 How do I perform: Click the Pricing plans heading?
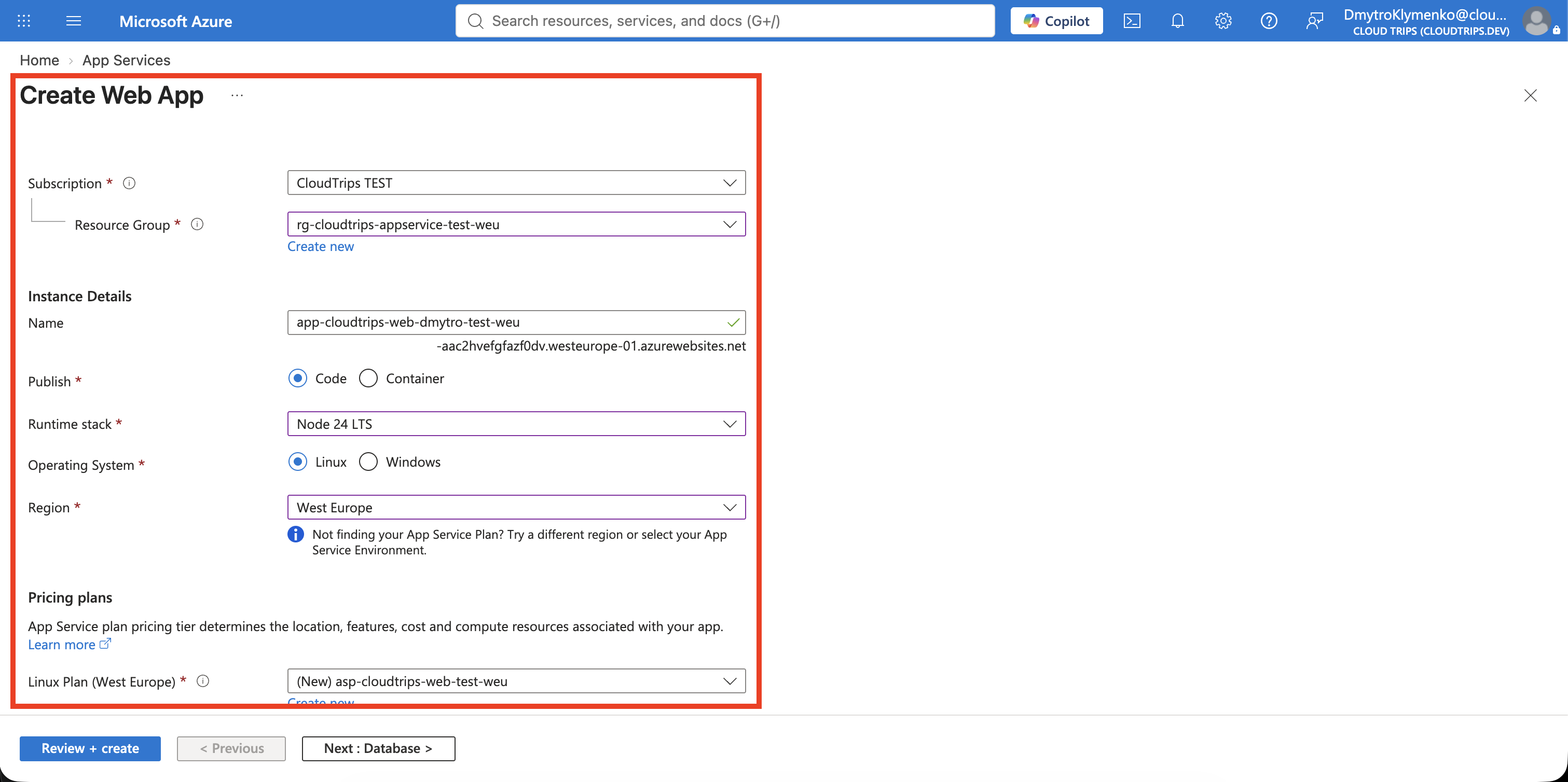click(70, 597)
